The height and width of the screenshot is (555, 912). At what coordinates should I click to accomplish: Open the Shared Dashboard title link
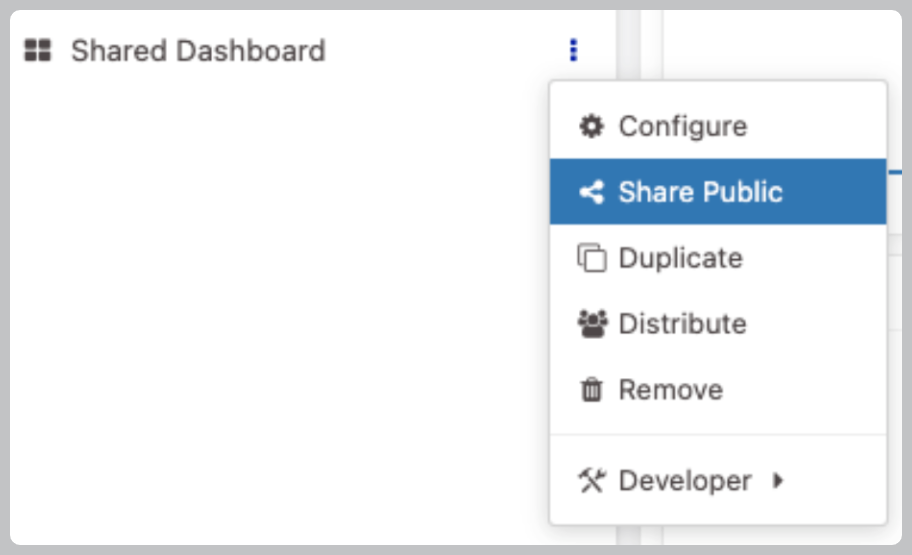tap(198, 51)
